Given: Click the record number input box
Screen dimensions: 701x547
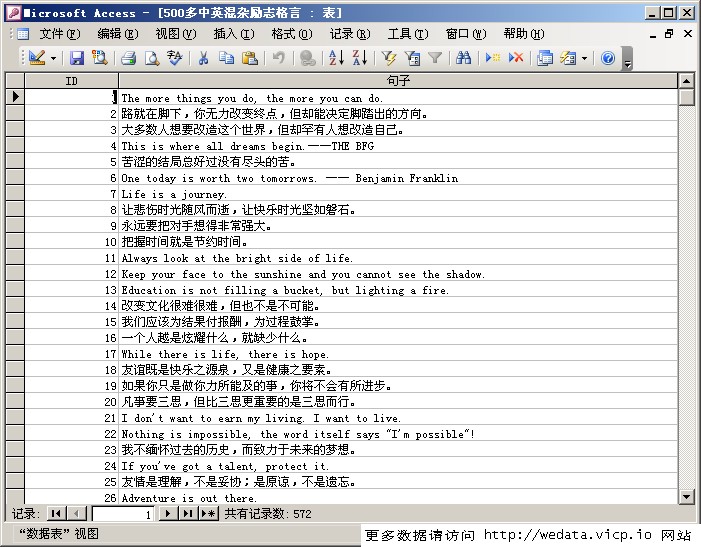Looking at the screenshot, I should point(123,514).
